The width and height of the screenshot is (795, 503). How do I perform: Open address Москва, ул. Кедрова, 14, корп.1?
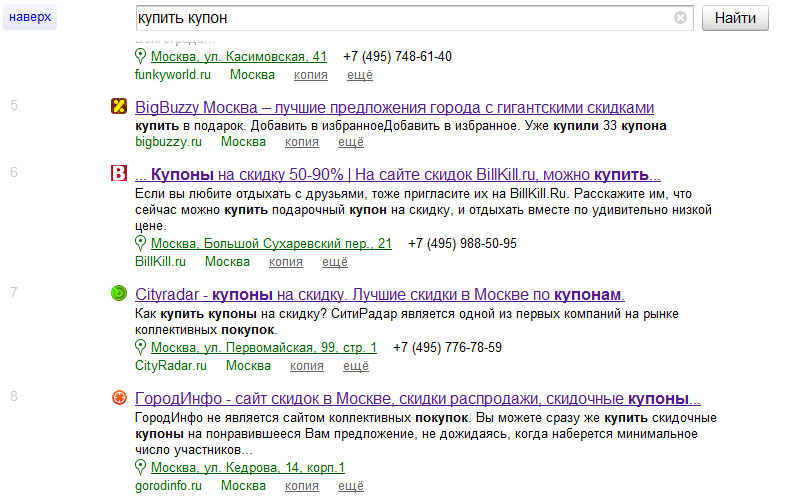248,467
